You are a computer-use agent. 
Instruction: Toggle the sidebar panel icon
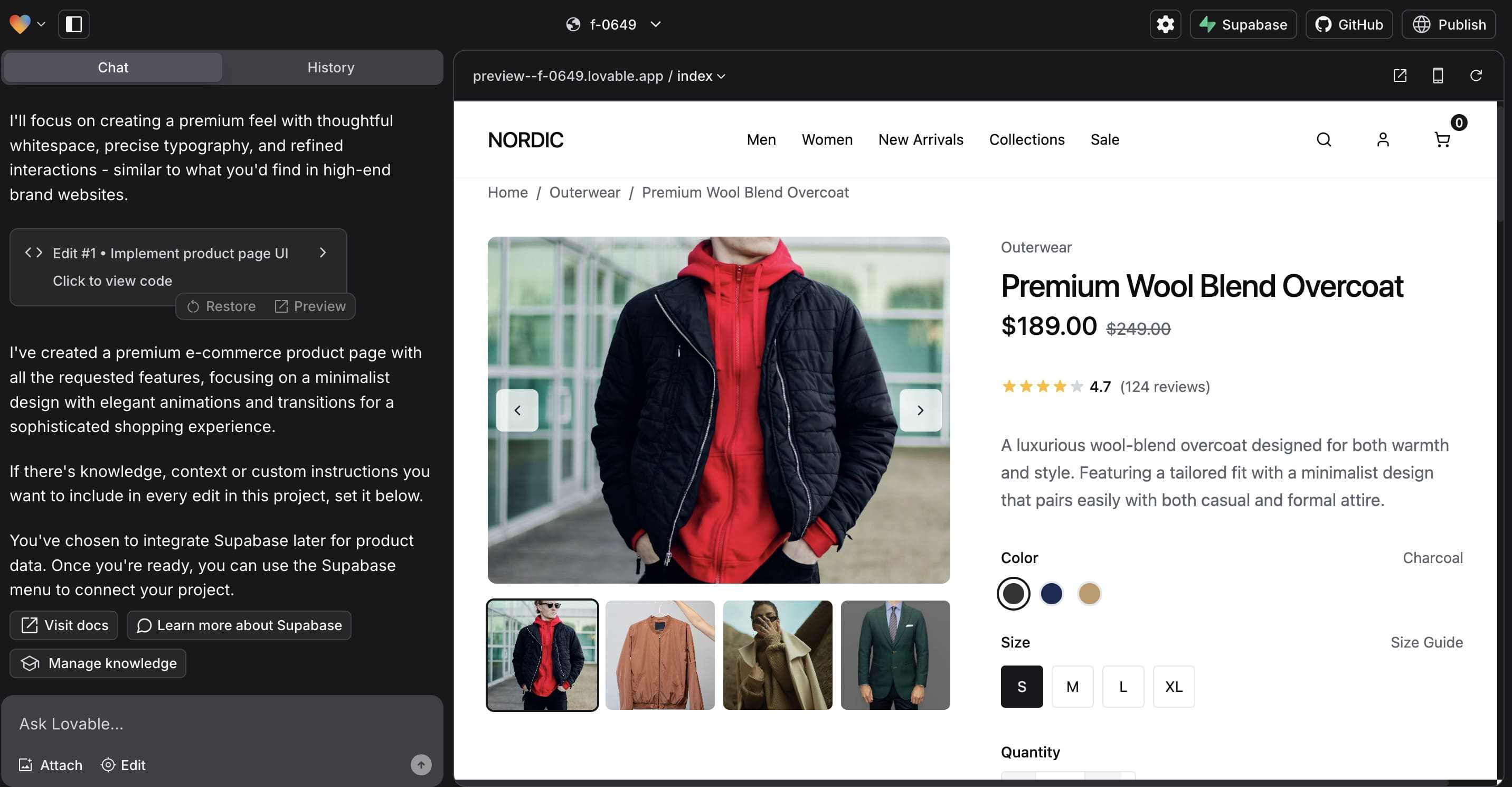point(74,24)
